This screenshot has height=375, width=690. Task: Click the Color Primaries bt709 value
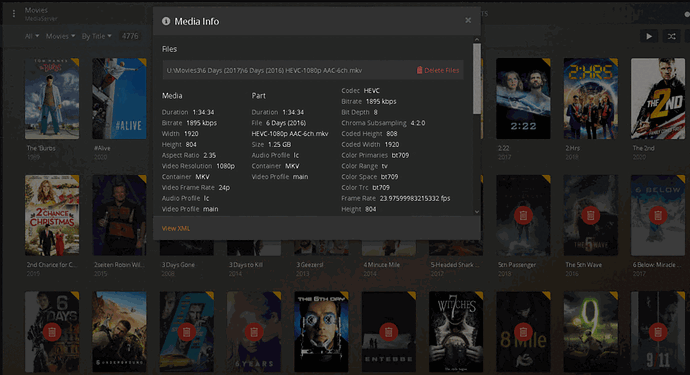(400, 155)
